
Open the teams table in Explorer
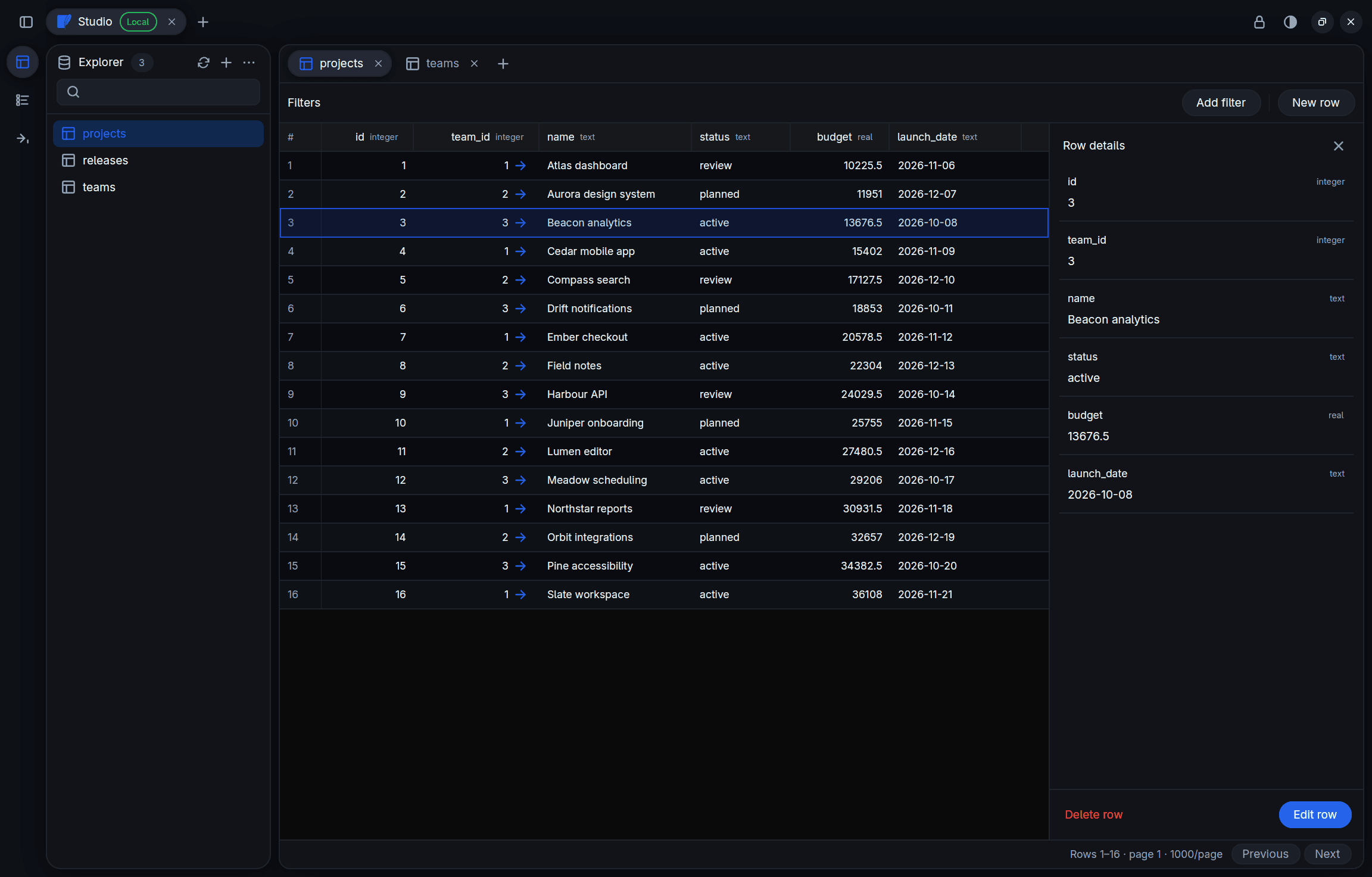158,187
